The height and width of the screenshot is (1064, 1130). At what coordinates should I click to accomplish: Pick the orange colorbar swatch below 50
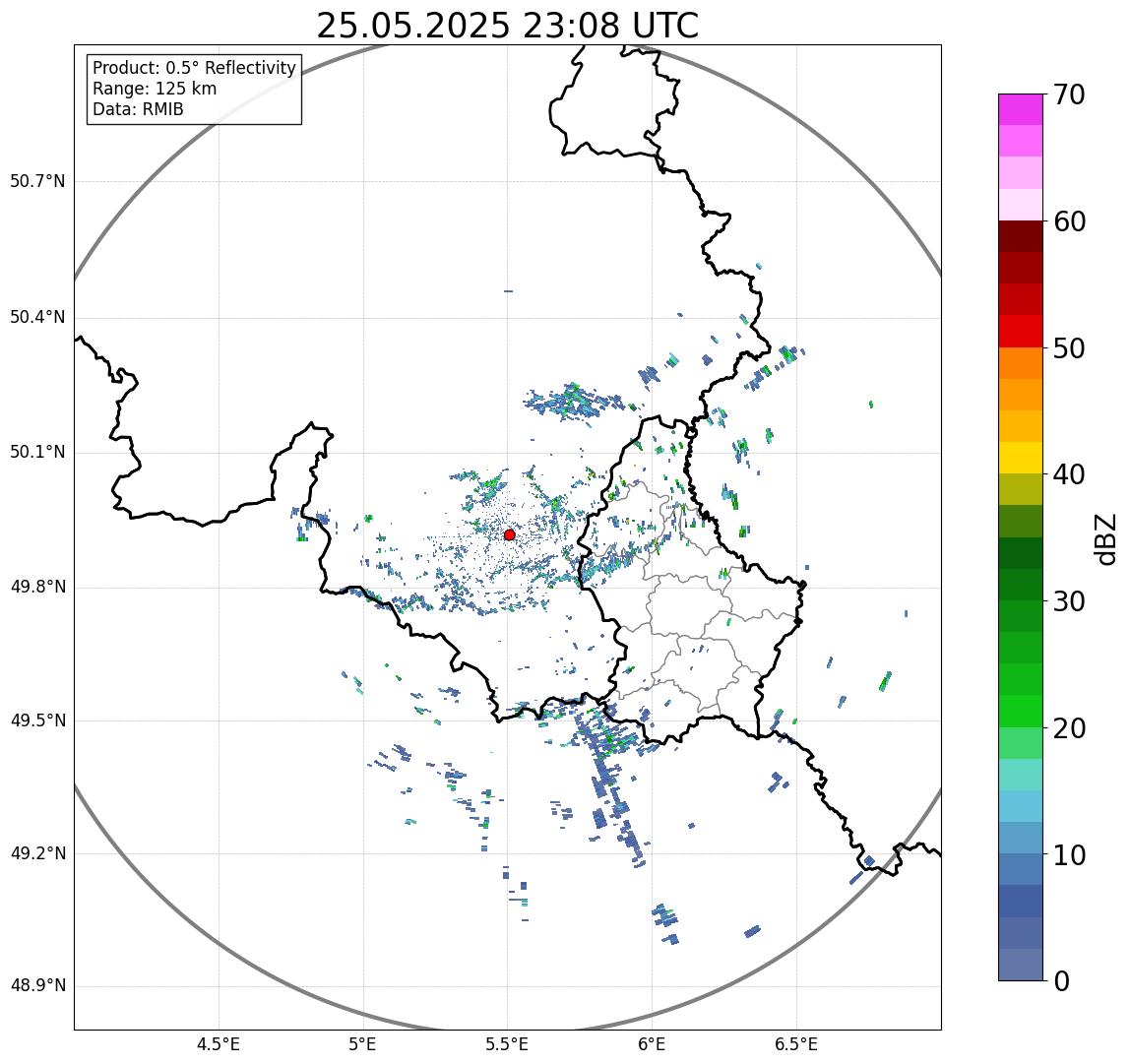(x=1021, y=363)
